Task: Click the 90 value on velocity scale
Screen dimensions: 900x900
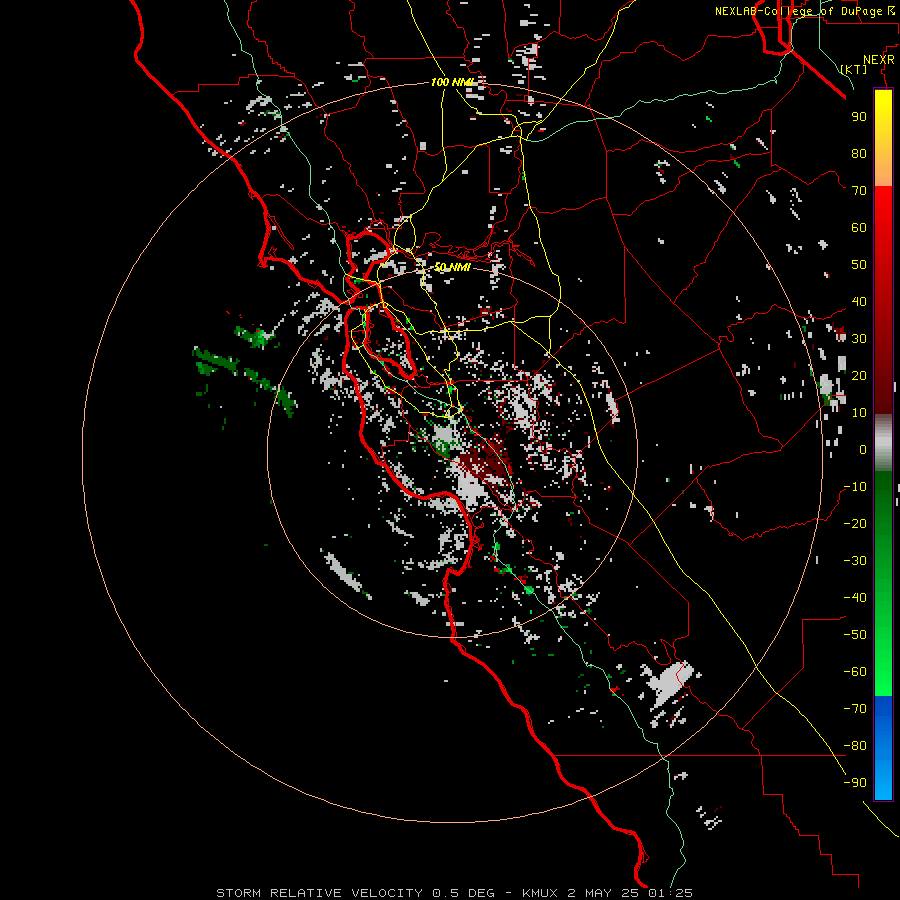Action: tap(859, 117)
